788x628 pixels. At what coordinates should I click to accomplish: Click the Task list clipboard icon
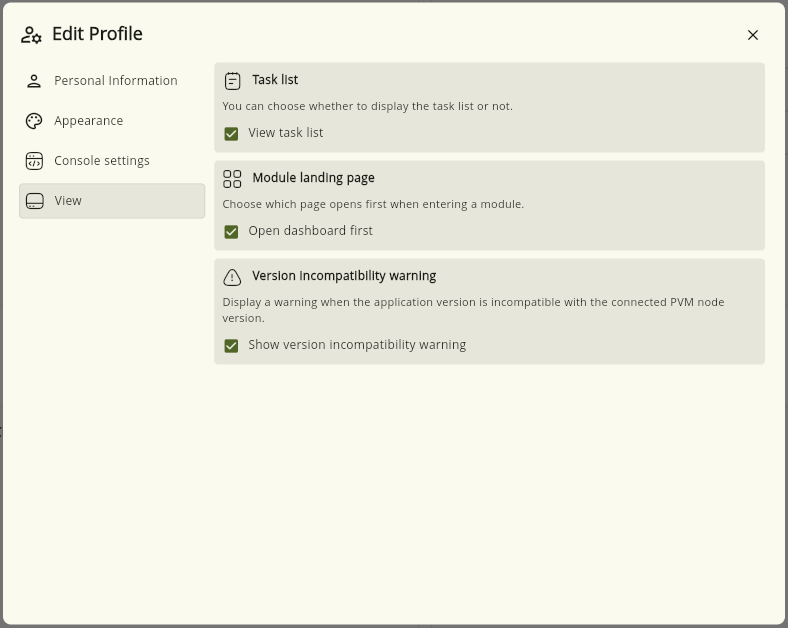tap(232, 80)
